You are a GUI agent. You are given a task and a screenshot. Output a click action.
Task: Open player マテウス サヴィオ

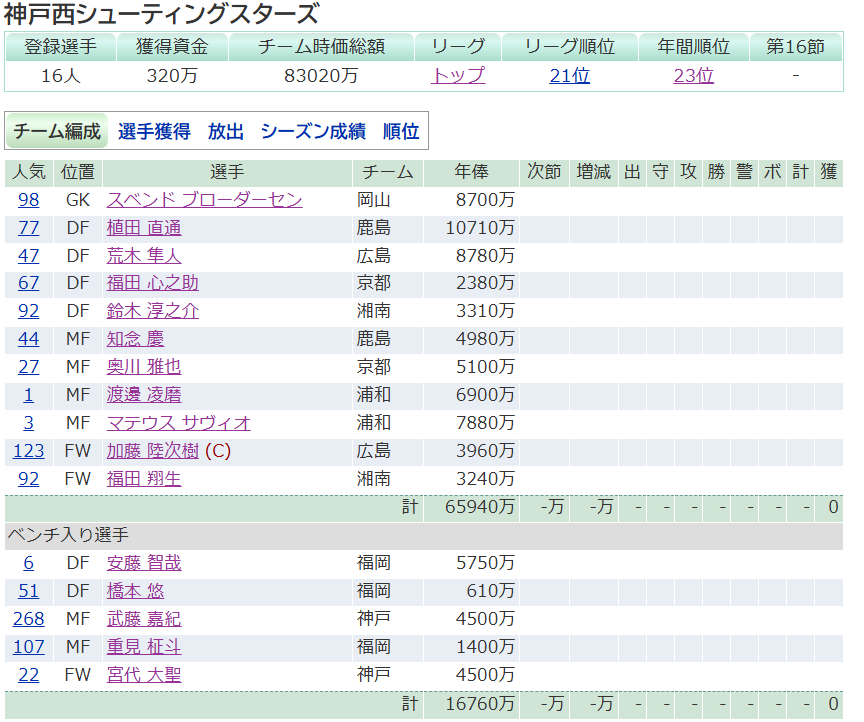tap(179, 423)
